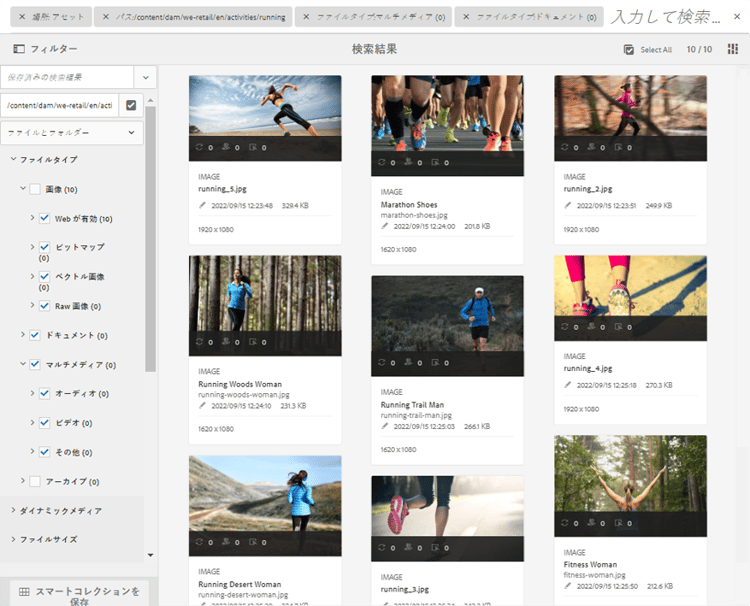Uncheck the Audio (0) checkbox
This screenshot has height=606, width=750.
pos(44,394)
